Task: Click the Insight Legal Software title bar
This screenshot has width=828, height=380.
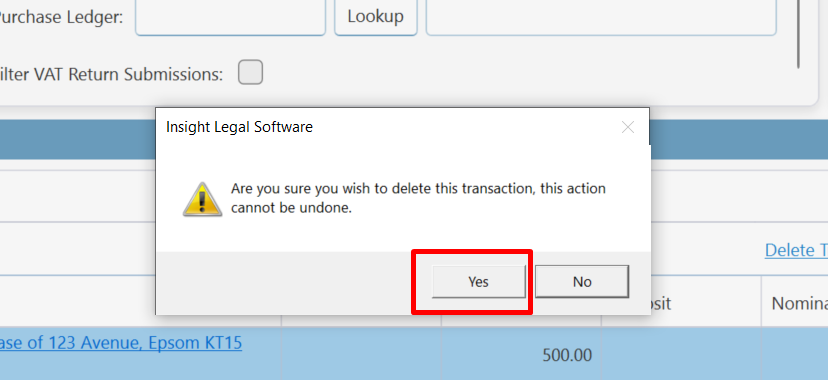Action: [x=391, y=127]
